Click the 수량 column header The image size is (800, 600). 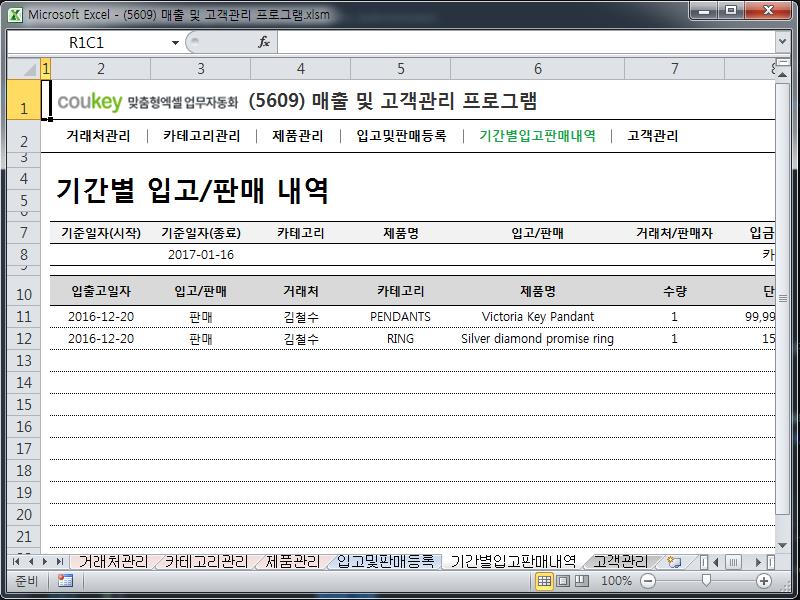coord(674,291)
